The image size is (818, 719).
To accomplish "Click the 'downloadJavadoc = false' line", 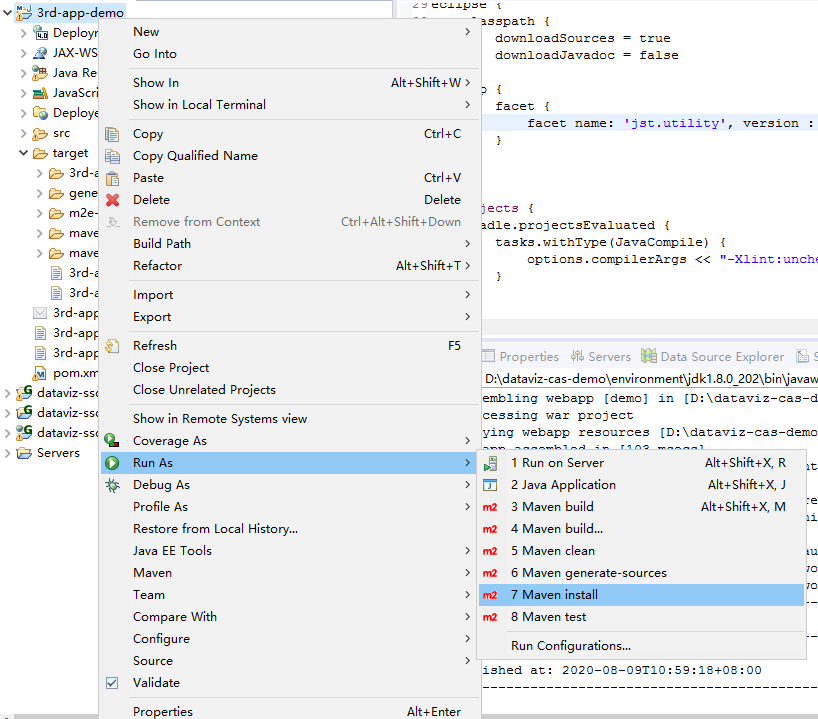I will (587, 55).
